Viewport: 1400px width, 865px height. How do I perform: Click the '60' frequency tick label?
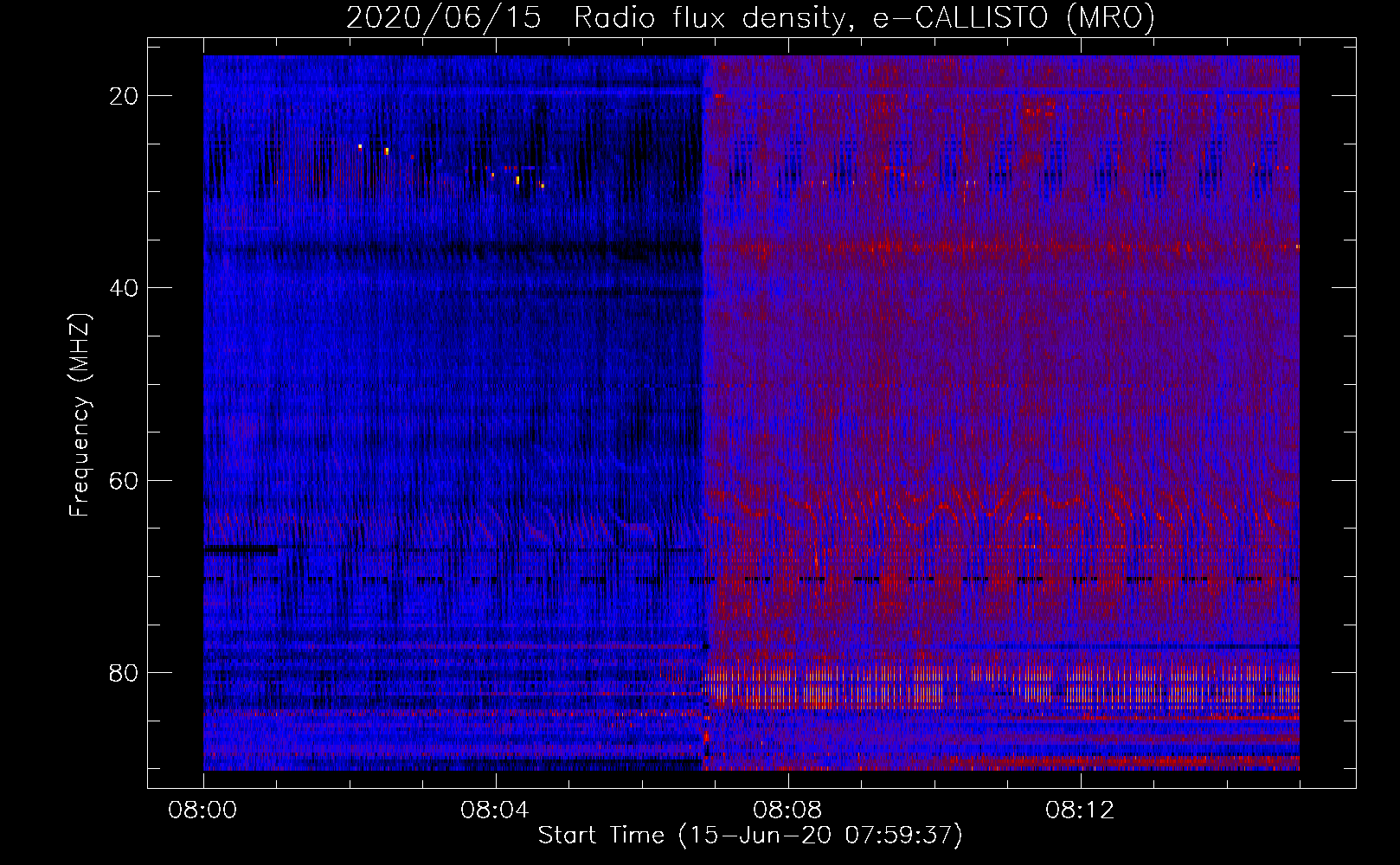coord(124,480)
